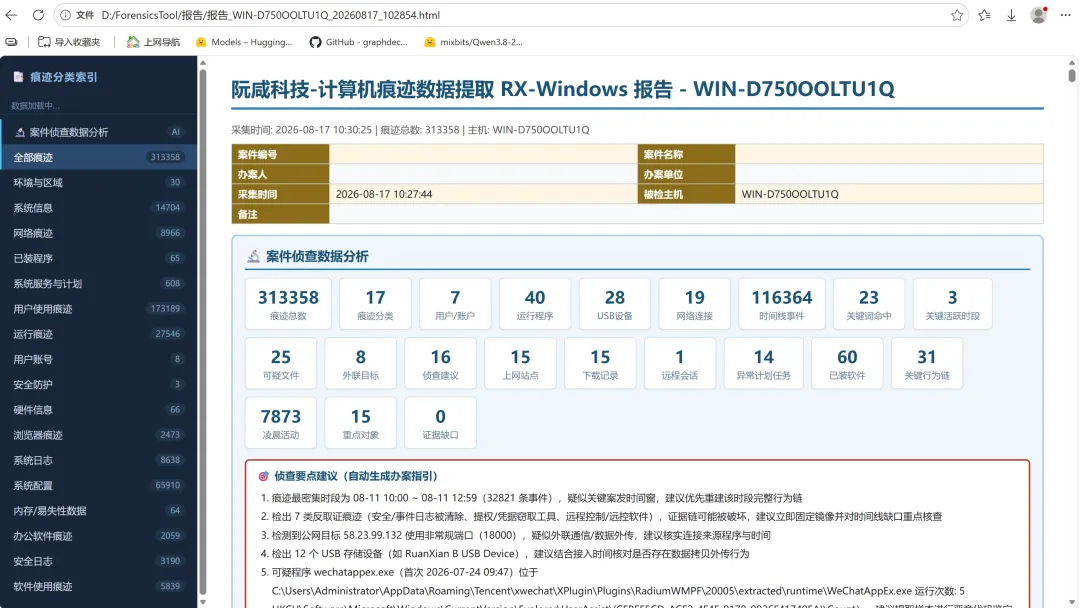Click the 案件编号 value field
This screenshot has width=1080, height=608.
484,154
